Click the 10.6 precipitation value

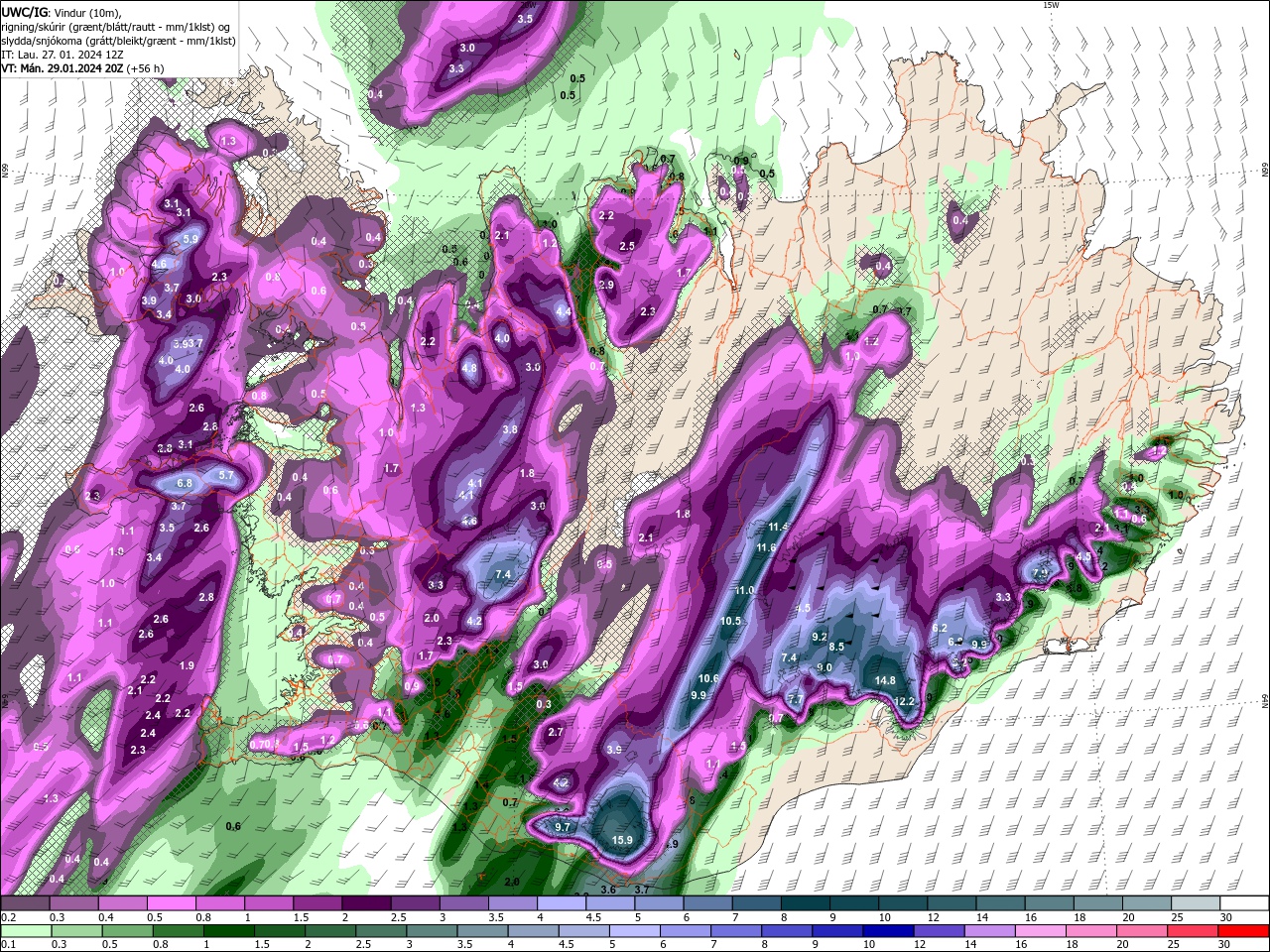click(x=708, y=678)
